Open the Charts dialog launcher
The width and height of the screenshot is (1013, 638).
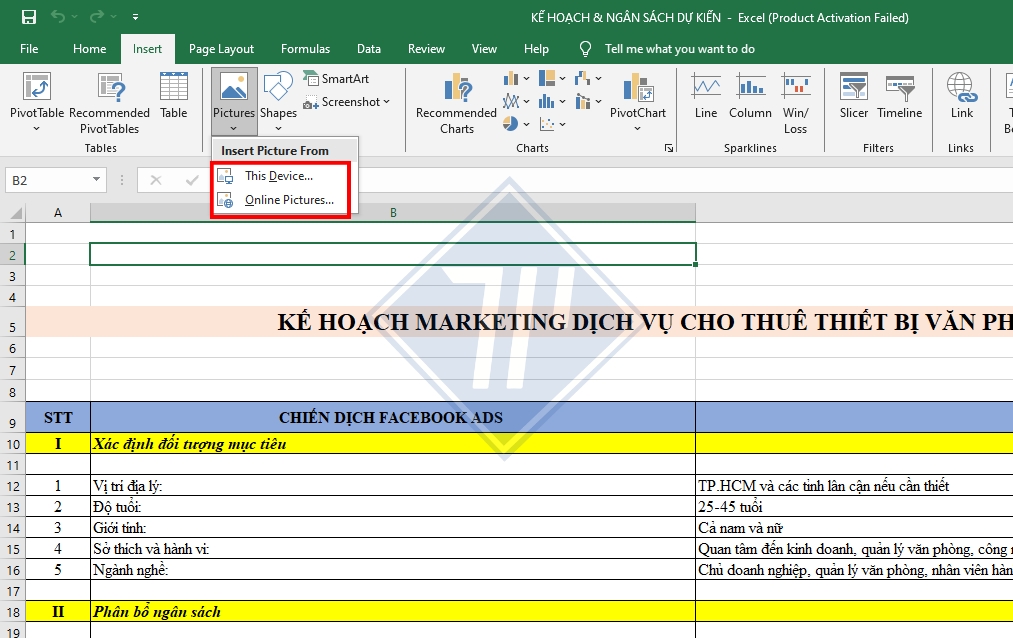point(667,148)
